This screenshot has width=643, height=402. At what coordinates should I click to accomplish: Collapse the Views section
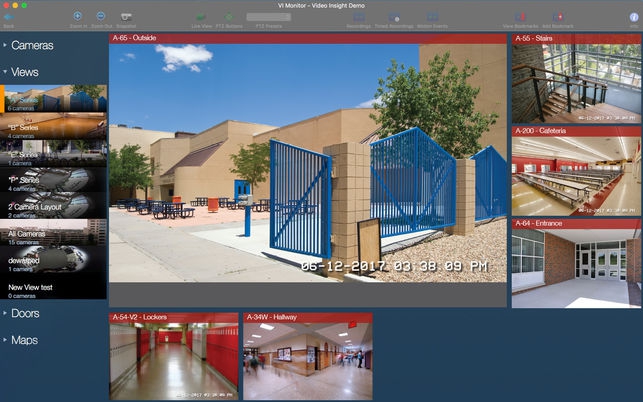pos(5,71)
